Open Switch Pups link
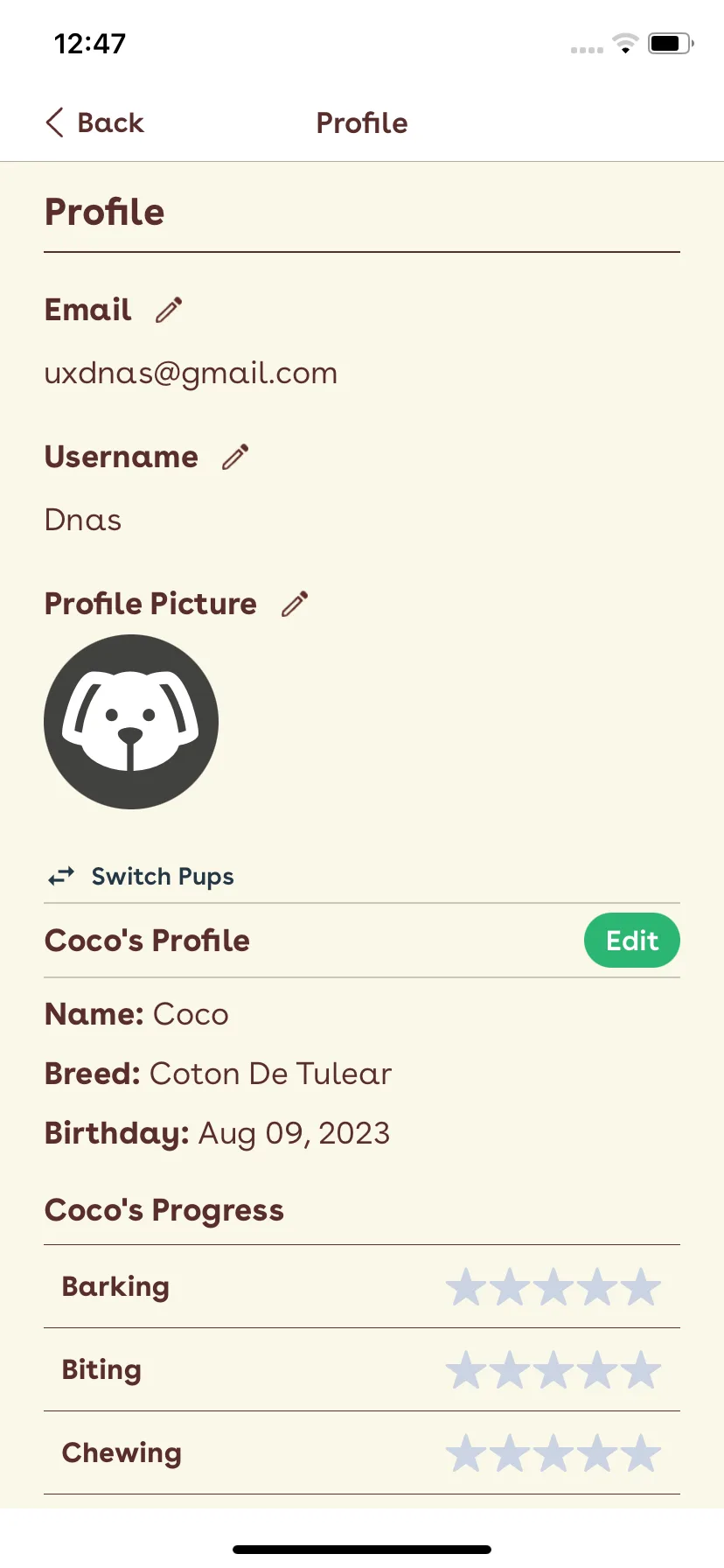Screen dimensions: 724x1568 pos(163,876)
